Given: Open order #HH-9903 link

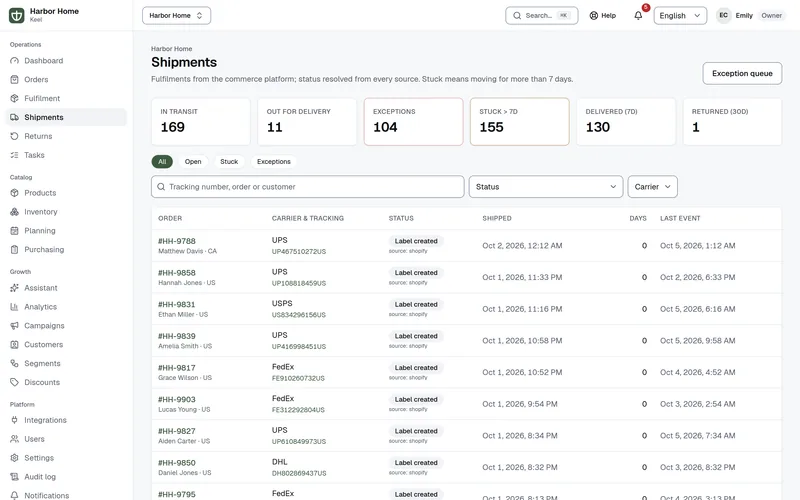Looking at the screenshot, I should point(177,399).
